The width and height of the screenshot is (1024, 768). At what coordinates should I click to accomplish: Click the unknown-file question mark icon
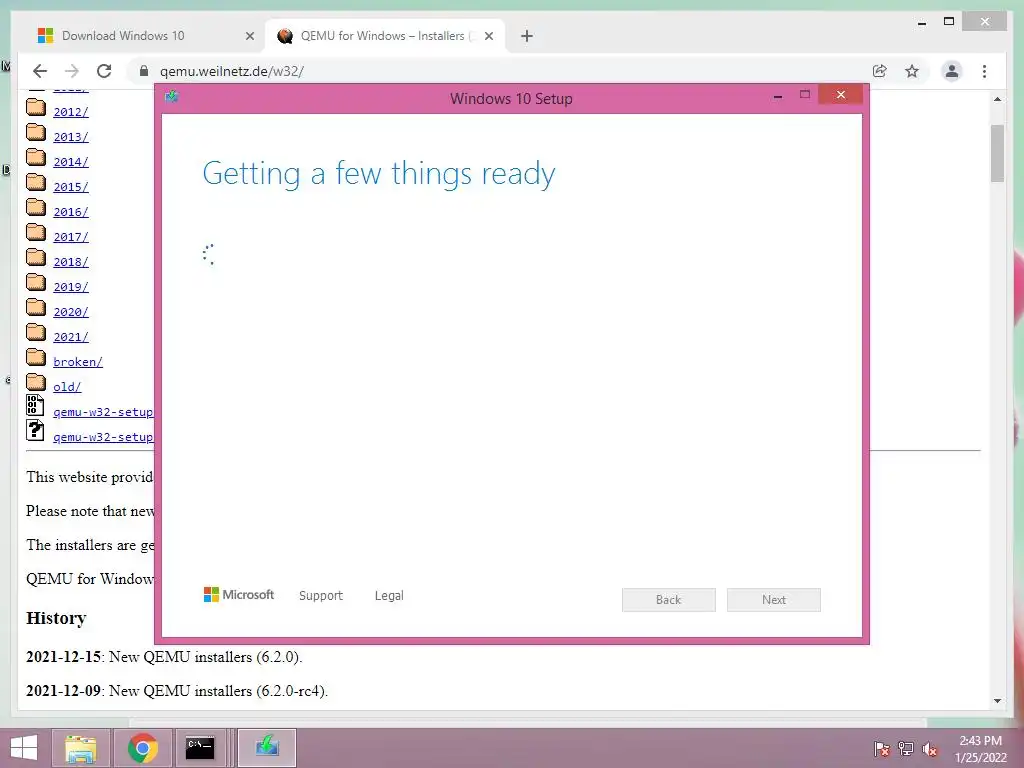point(35,430)
